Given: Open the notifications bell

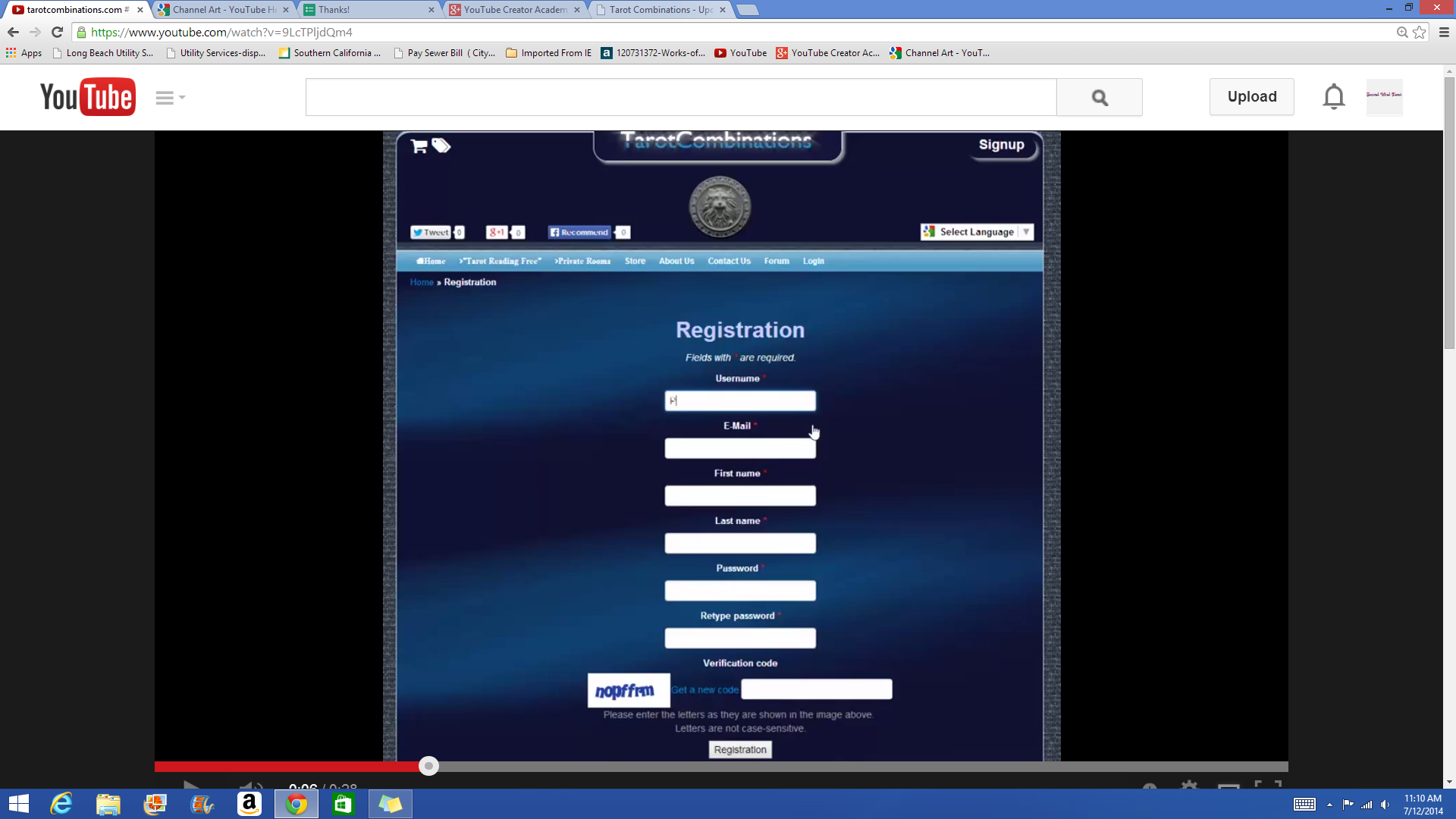Looking at the screenshot, I should [x=1333, y=97].
